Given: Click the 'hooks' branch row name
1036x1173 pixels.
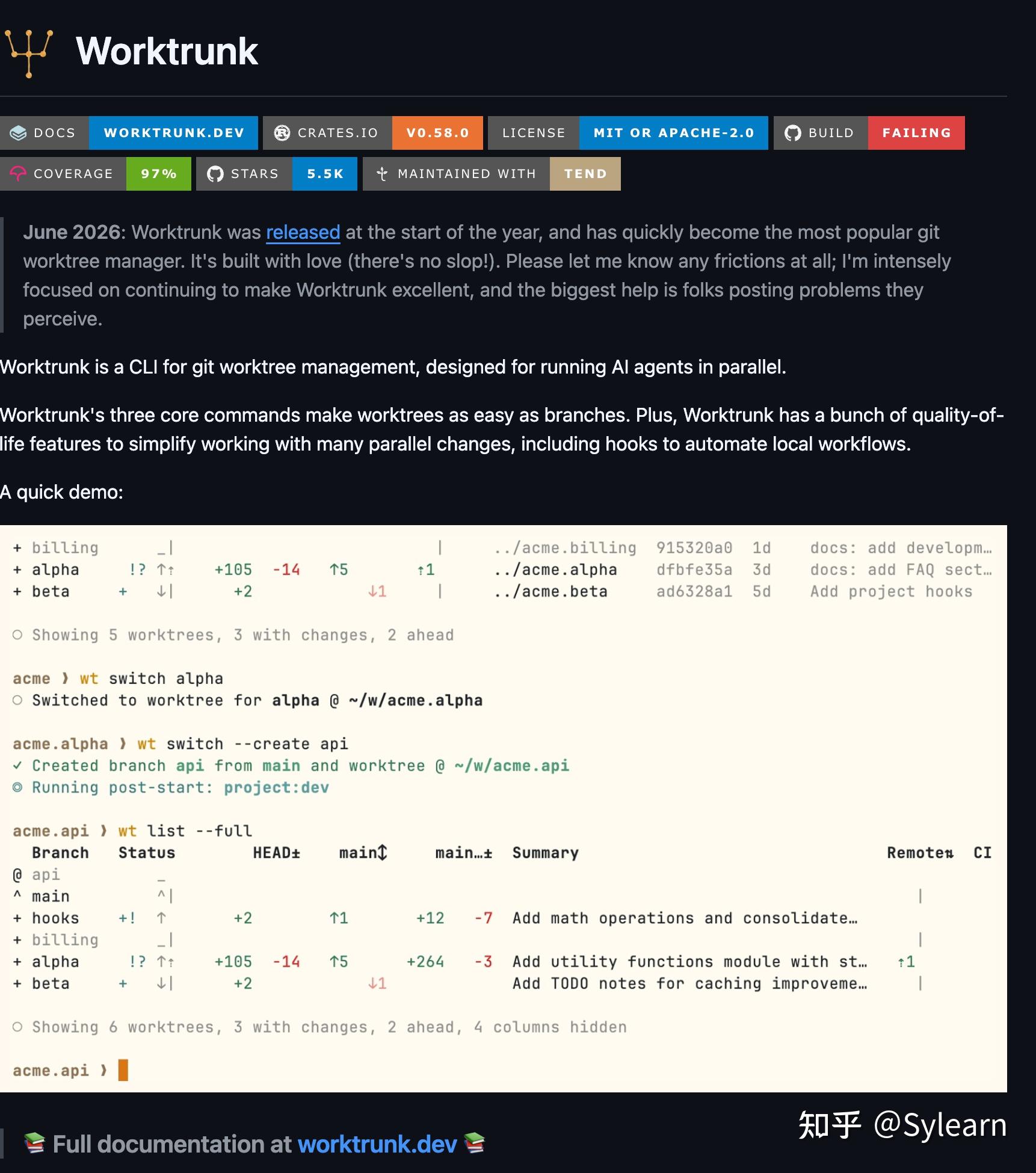Looking at the screenshot, I should 55,918.
